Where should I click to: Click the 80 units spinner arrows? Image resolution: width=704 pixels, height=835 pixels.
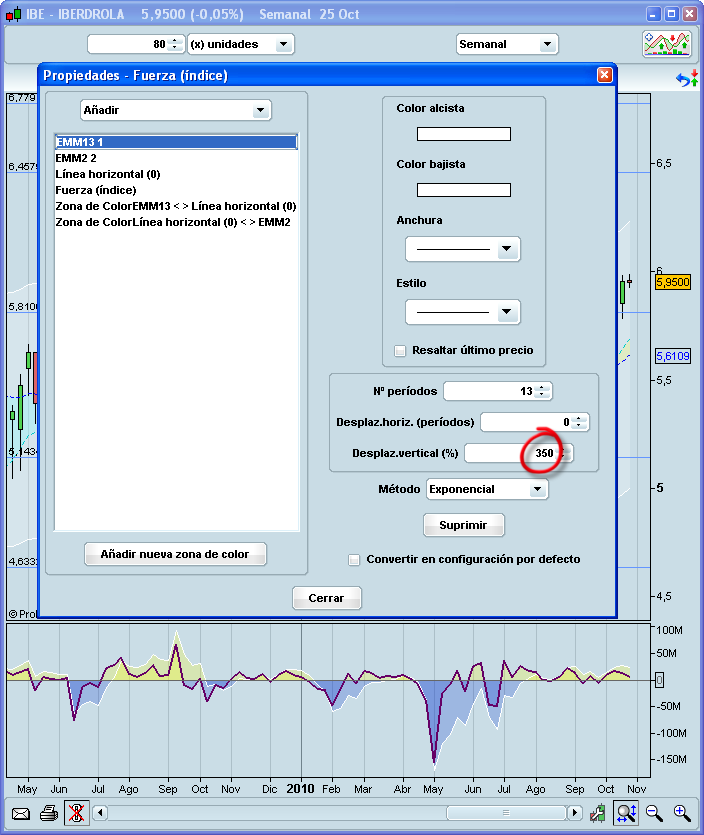click(175, 44)
